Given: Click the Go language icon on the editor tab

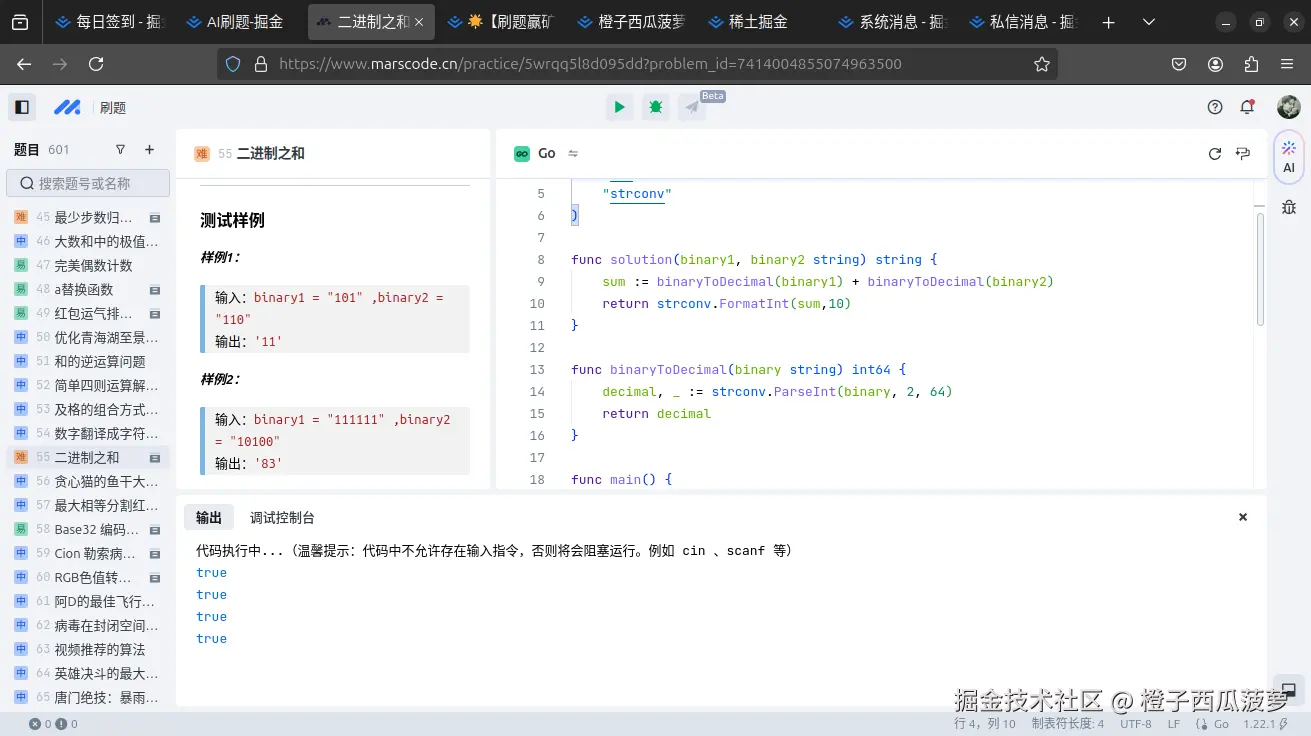Looking at the screenshot, I should 521,153.
